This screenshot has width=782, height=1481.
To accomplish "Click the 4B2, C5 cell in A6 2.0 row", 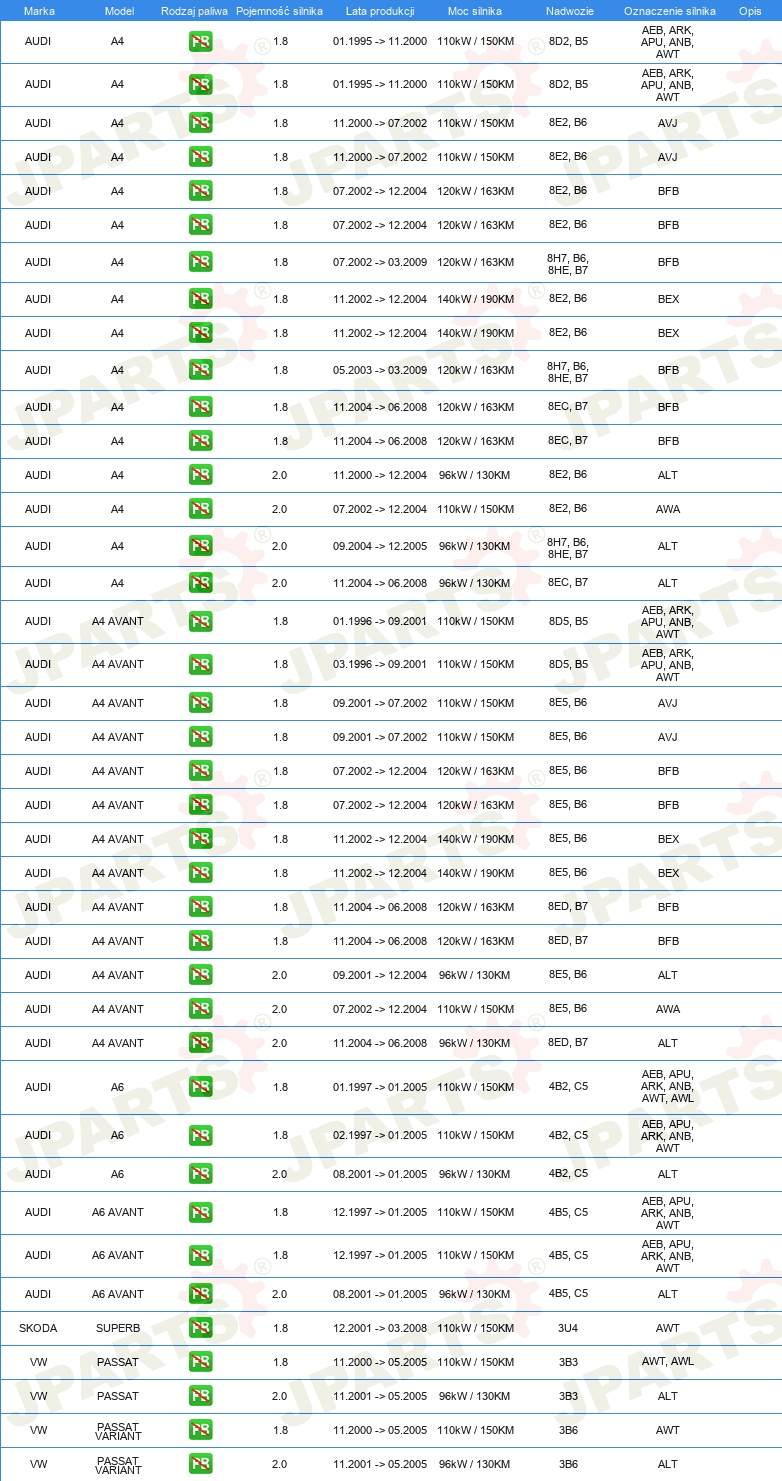I will point(568,1173).
